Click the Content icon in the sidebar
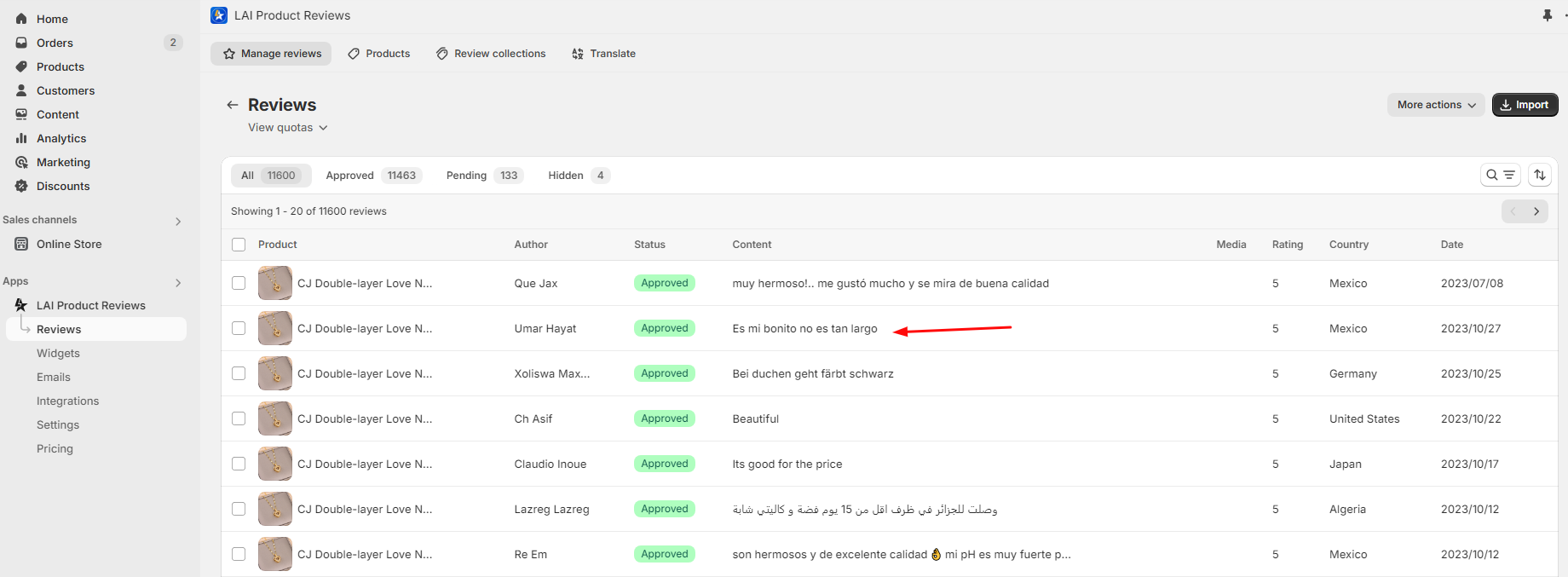Viewport: 1568px width, 577px height. pos(21,114)
